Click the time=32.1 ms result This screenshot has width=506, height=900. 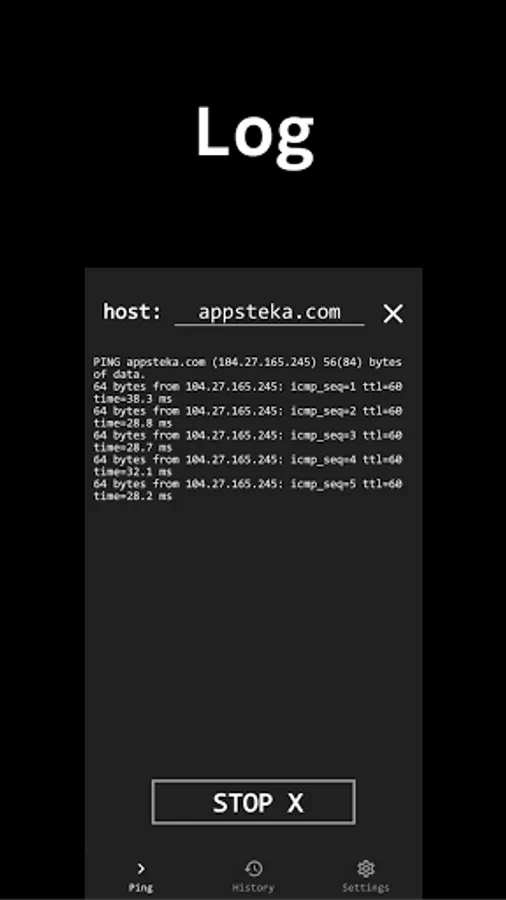[133, 472]
